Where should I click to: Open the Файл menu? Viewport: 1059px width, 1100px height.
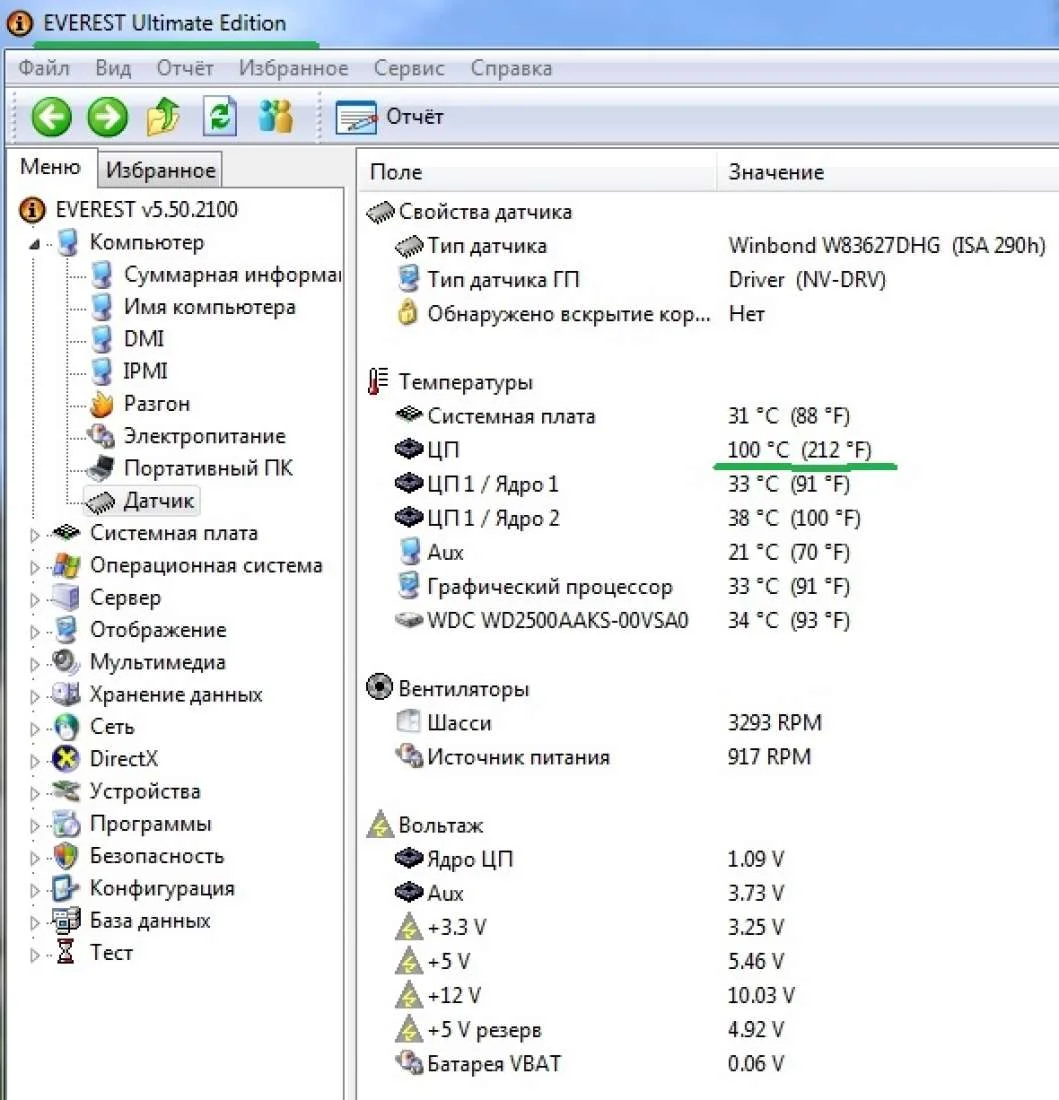point(44,68)
